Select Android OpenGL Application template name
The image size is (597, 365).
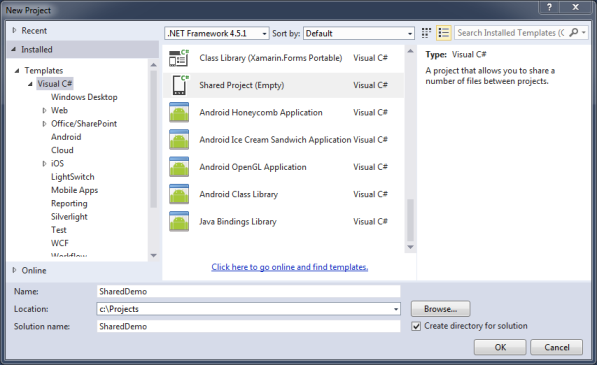(253, 167)
